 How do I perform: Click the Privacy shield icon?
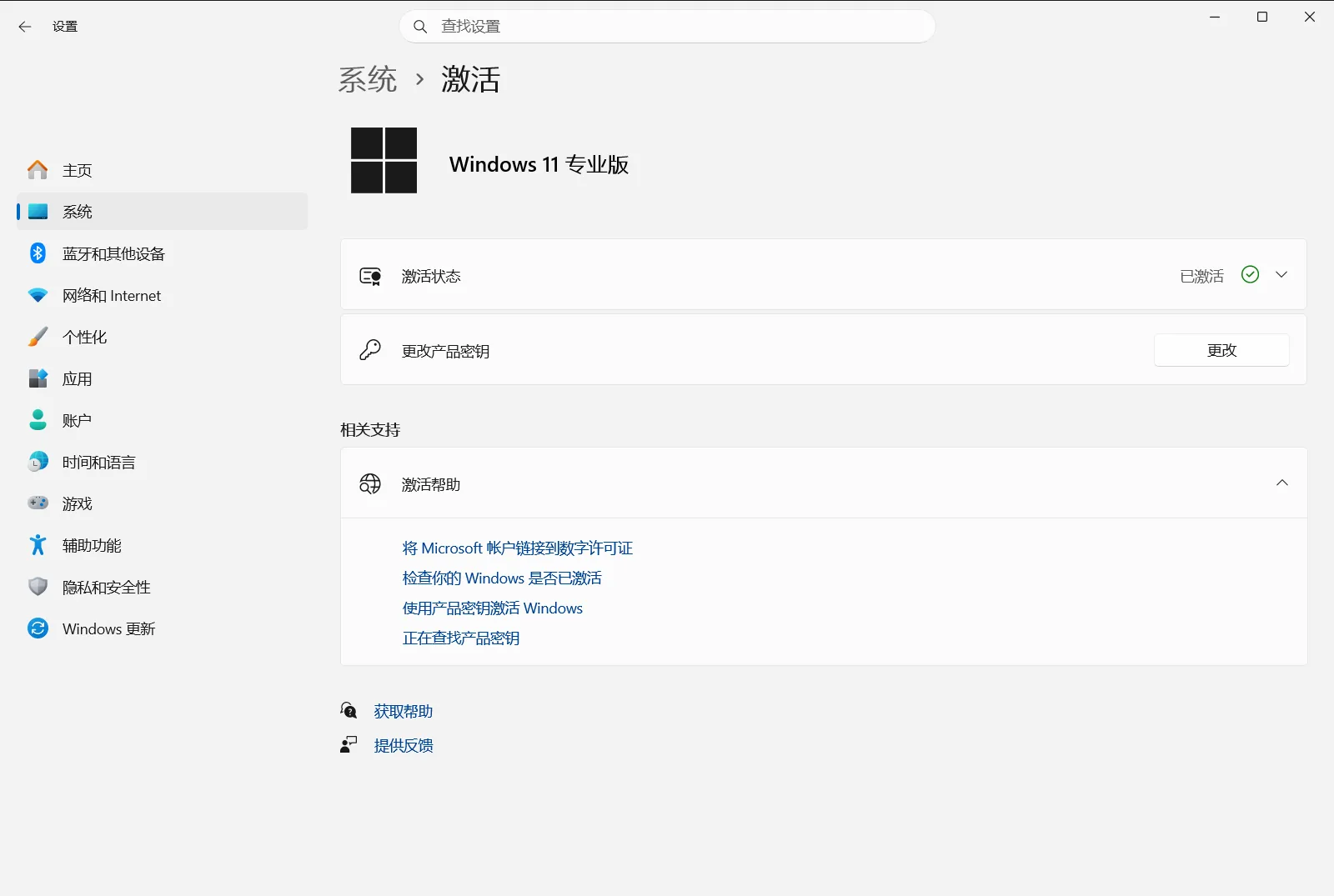tap(38, 587)
